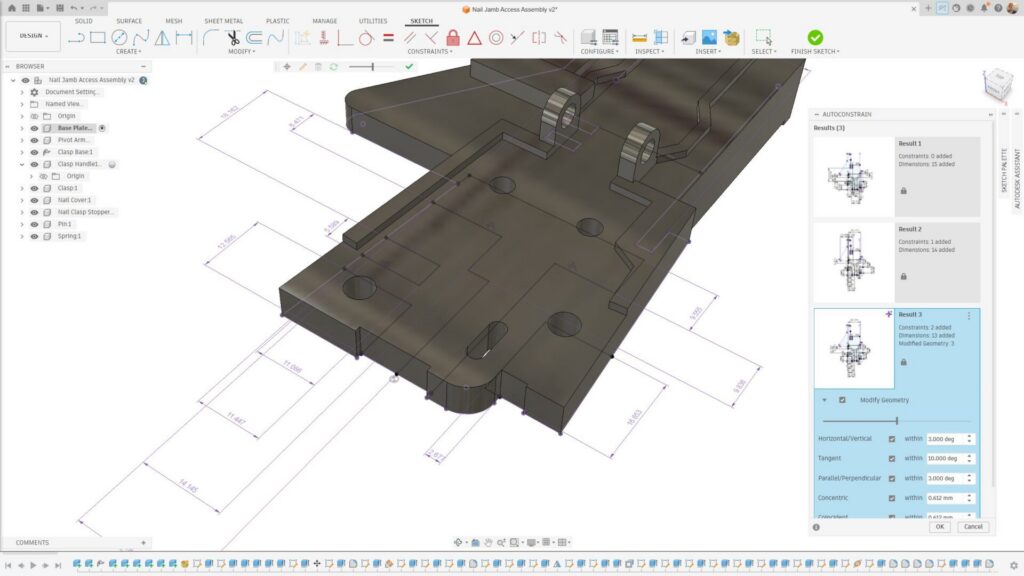Open the CONSTRAINTS dropdown menu
Image resolution: width=1024 pixels, height=576 pixels.
[x=430, y=52]
